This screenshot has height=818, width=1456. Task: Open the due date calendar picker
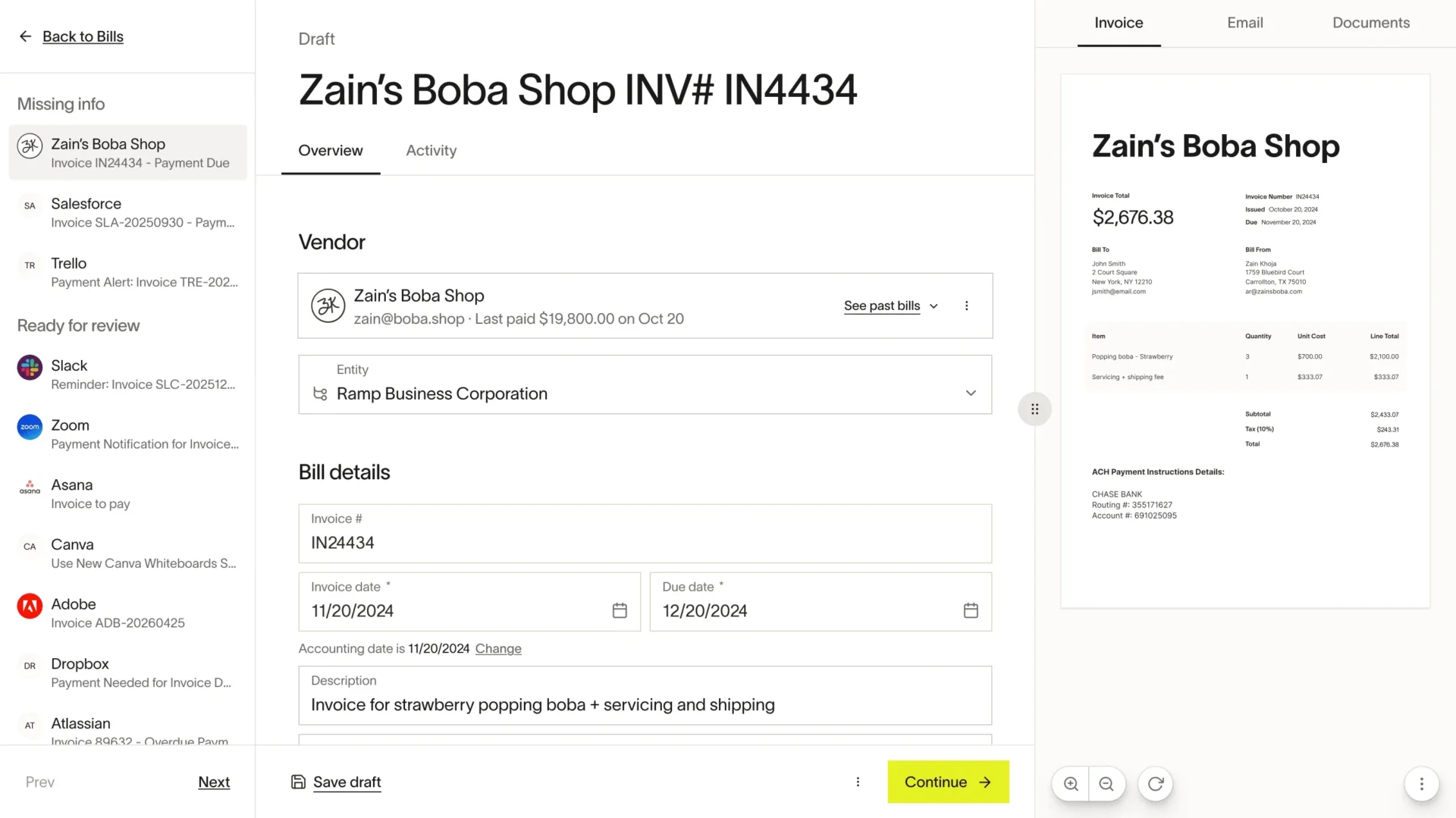[x=971, y=610]
